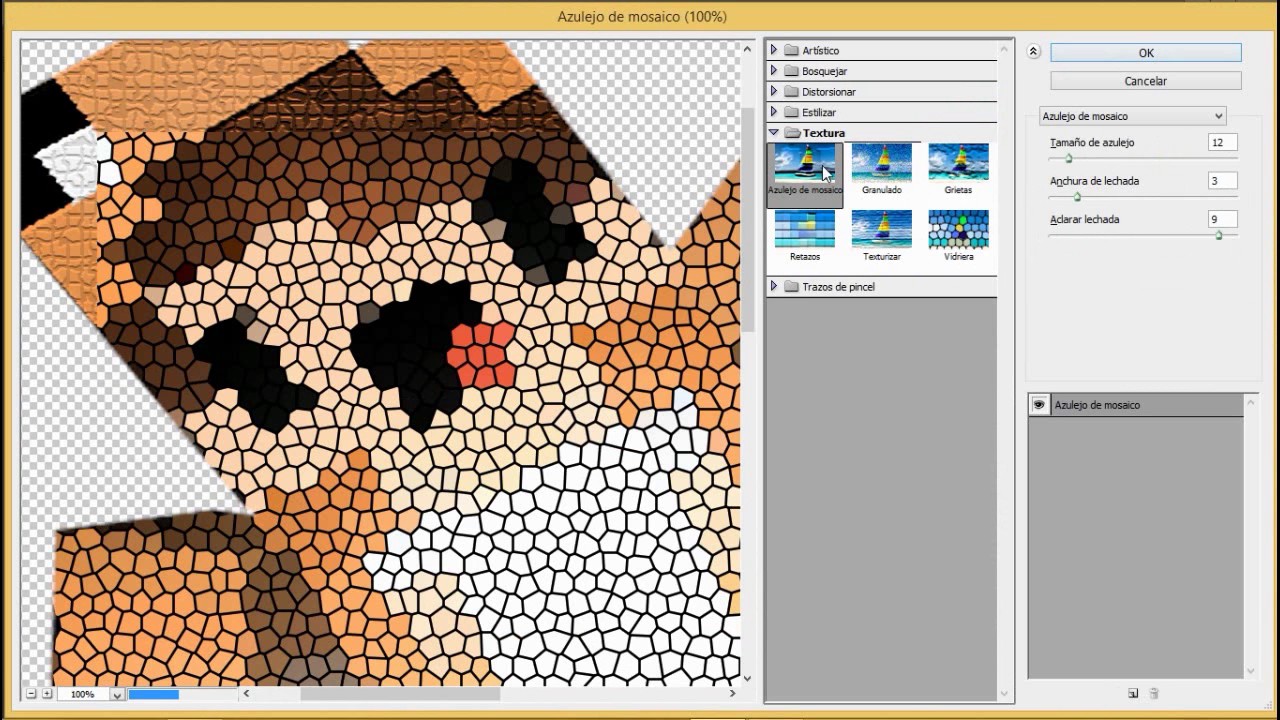Click the Cancelar button
The width and height of the screenshot is (1280, 720).
pyautogui.click(x=1146, y=81)
